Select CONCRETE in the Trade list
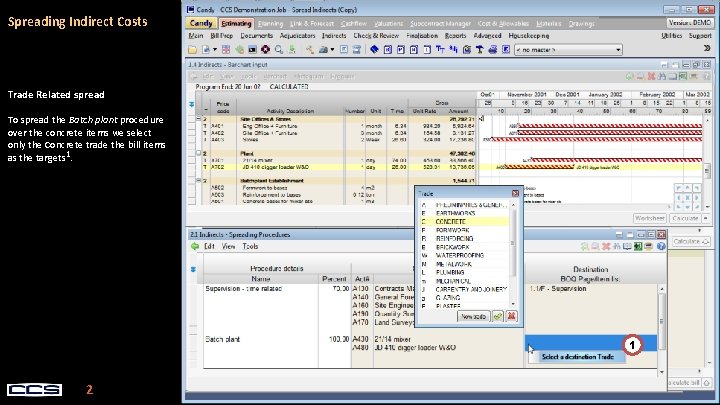 pyautogui.click(x=465, y=222)
